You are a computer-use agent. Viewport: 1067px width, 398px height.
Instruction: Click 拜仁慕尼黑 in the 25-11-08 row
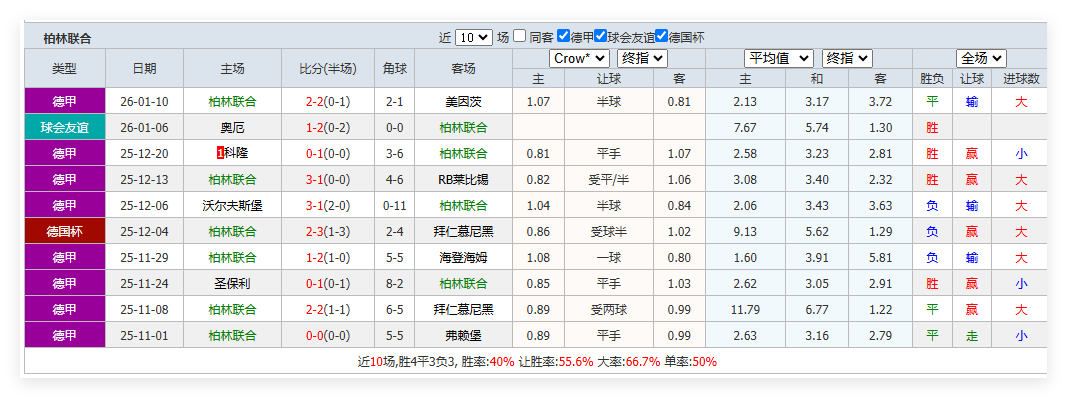click(x=463, y=309)
